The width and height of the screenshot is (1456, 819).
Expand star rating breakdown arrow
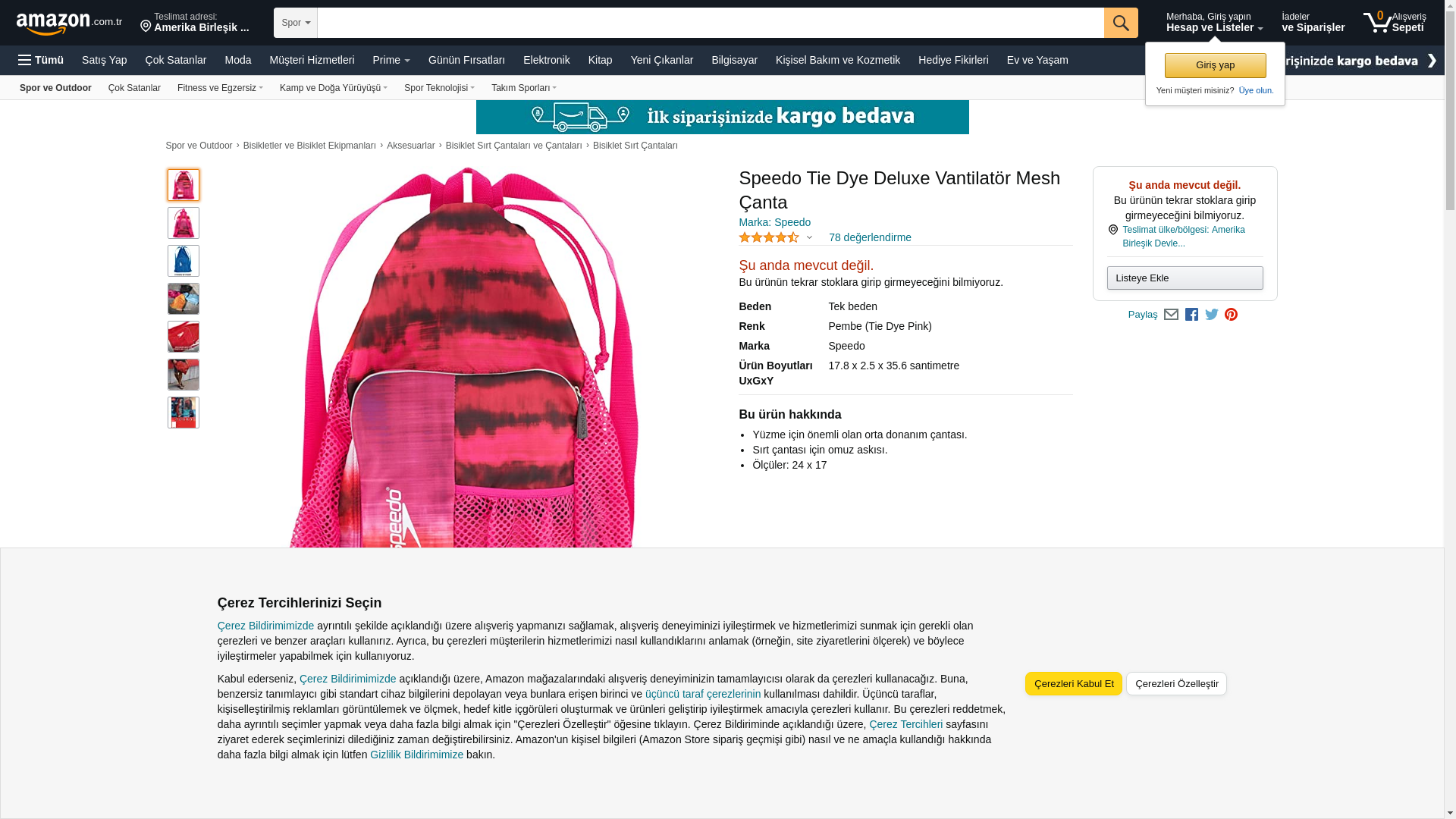[809, 238]
